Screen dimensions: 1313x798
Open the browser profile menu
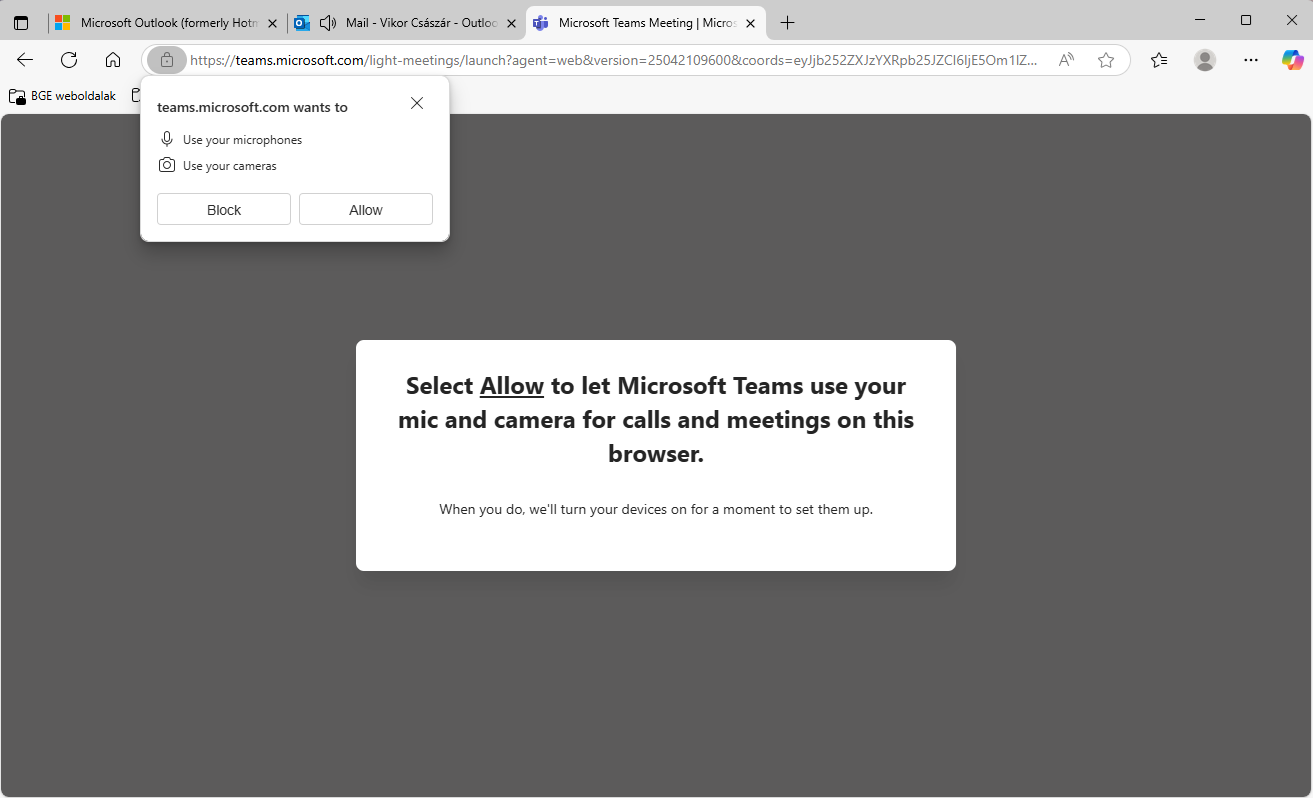pos(1205,60)
